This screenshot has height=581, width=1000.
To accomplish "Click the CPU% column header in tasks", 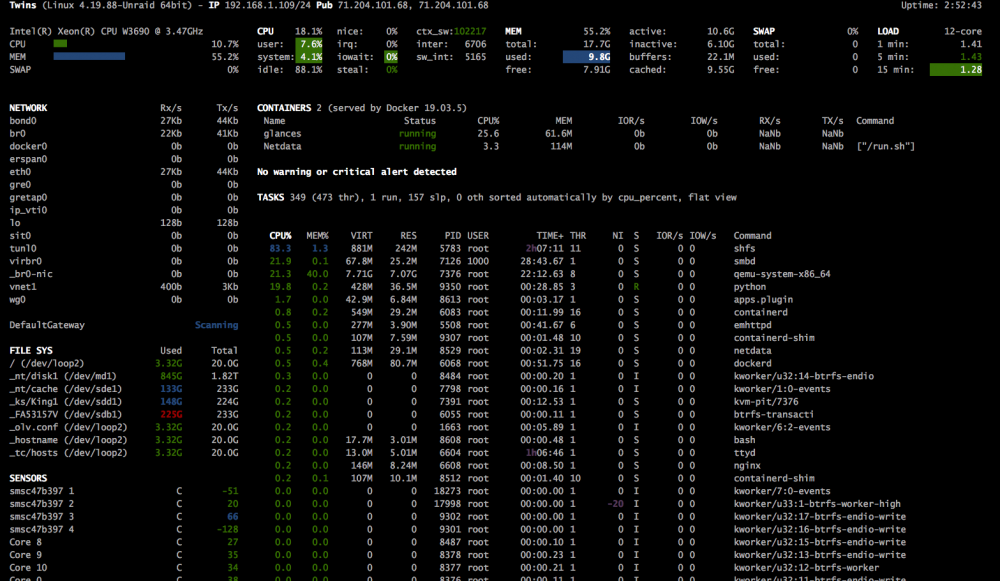I will pyautogui.click(x=280, y=235).
